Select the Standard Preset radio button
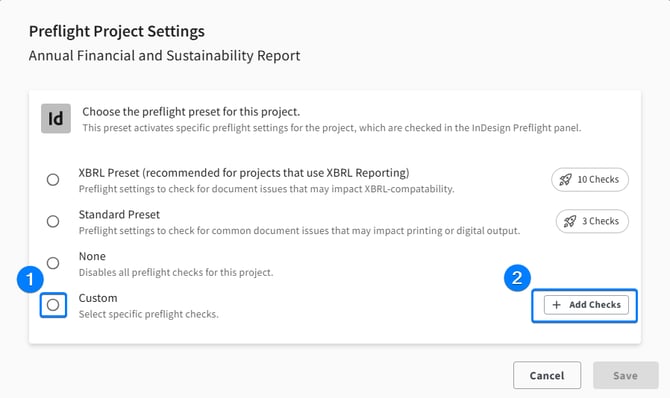 click(x=53, y=221)
